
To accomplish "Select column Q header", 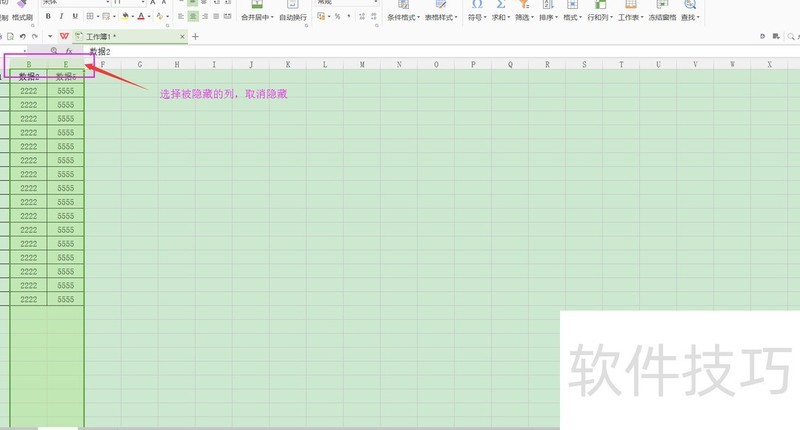I will [x=510, y=65].
